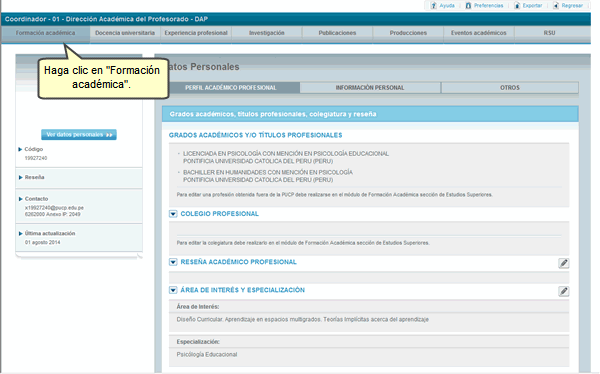Click the Ver datos personales button
The image size is (600, 374).
pyautogui.click(x=79, y=135)
